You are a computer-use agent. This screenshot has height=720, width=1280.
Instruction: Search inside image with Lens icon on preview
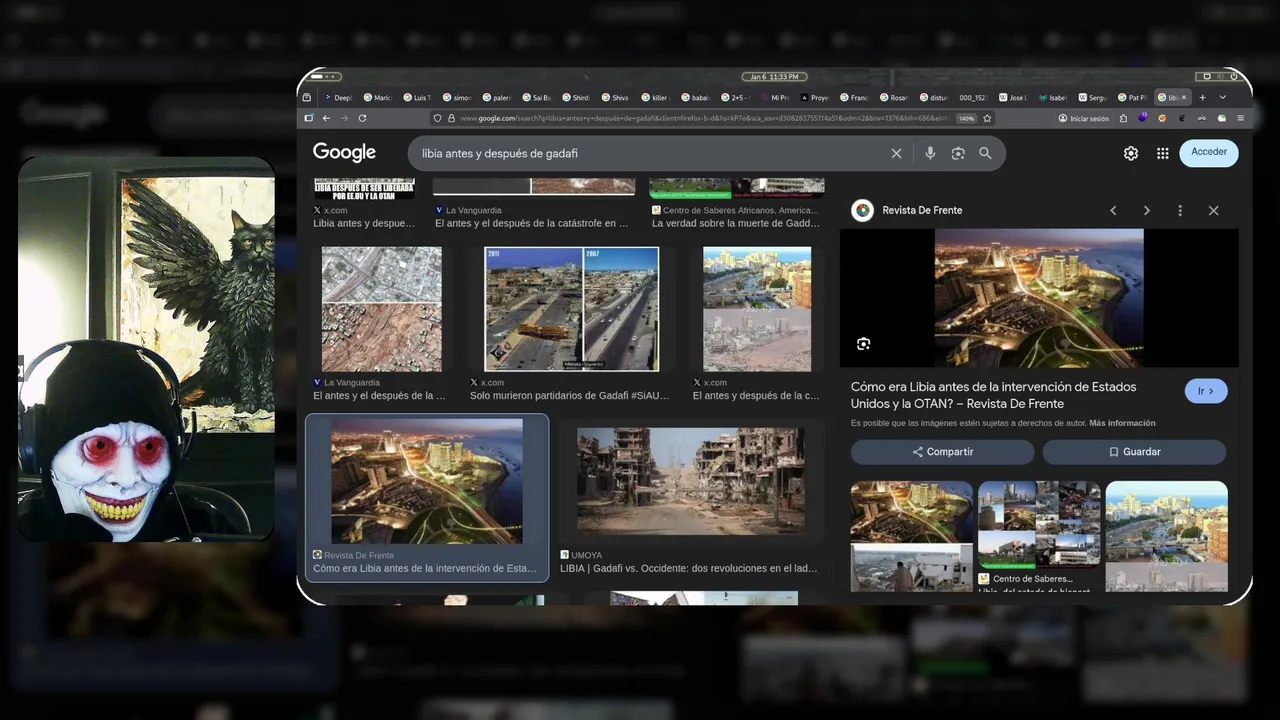[863, 344]
